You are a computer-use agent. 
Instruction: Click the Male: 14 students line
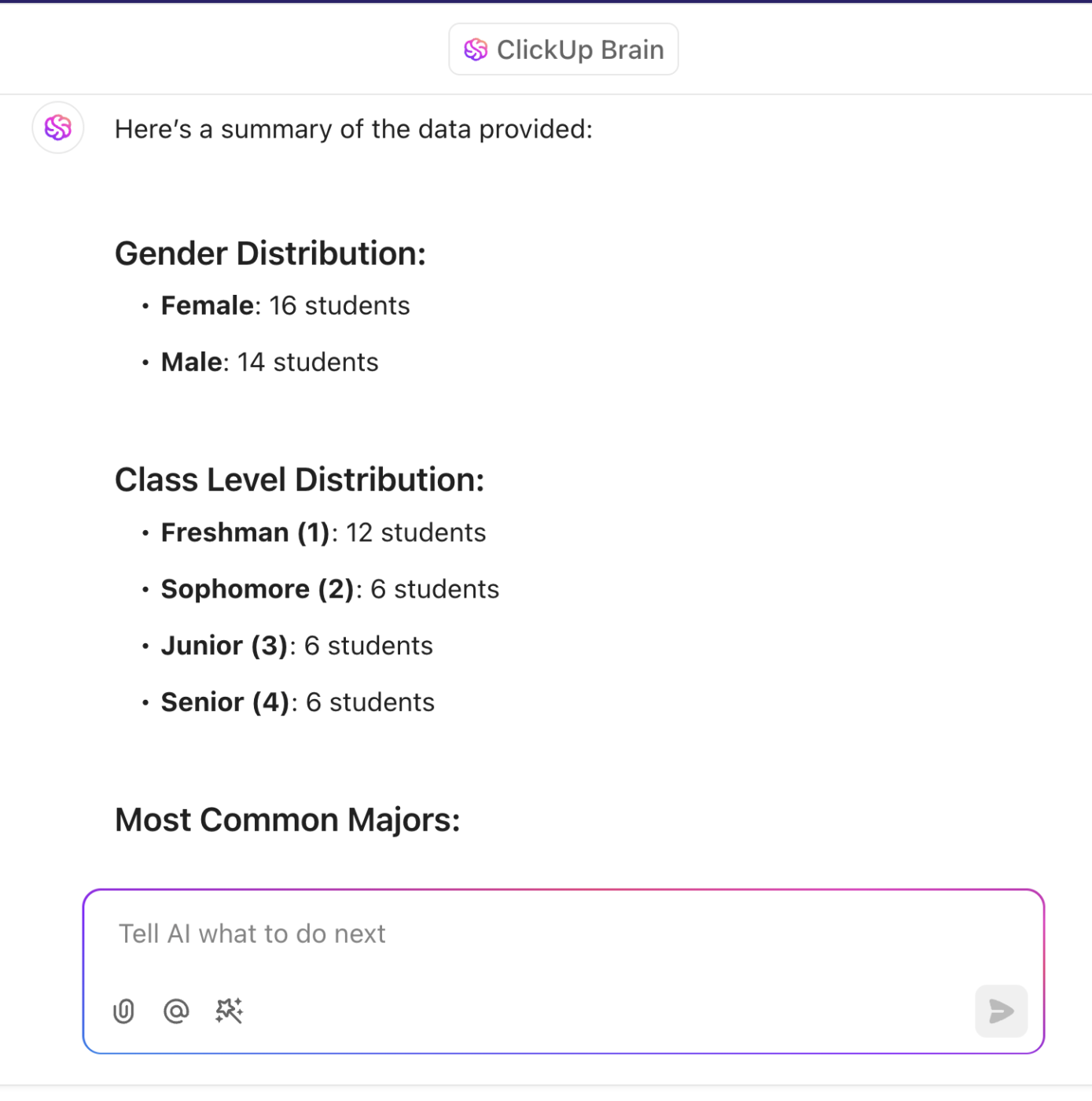coord(270,362)
